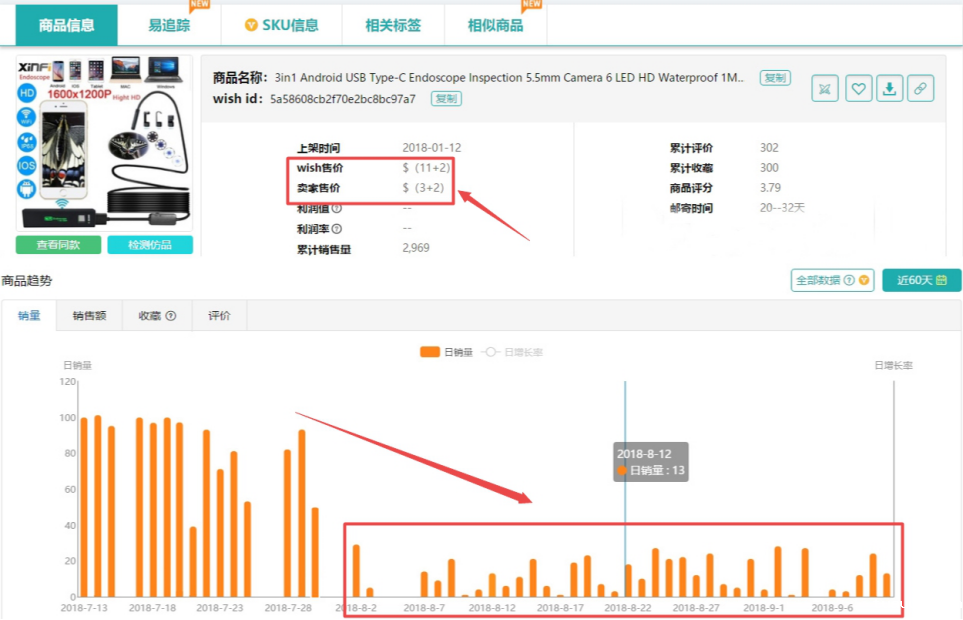963x620 pixels.
Task: Switch to the 易追踪 tab
Action: 169,25
